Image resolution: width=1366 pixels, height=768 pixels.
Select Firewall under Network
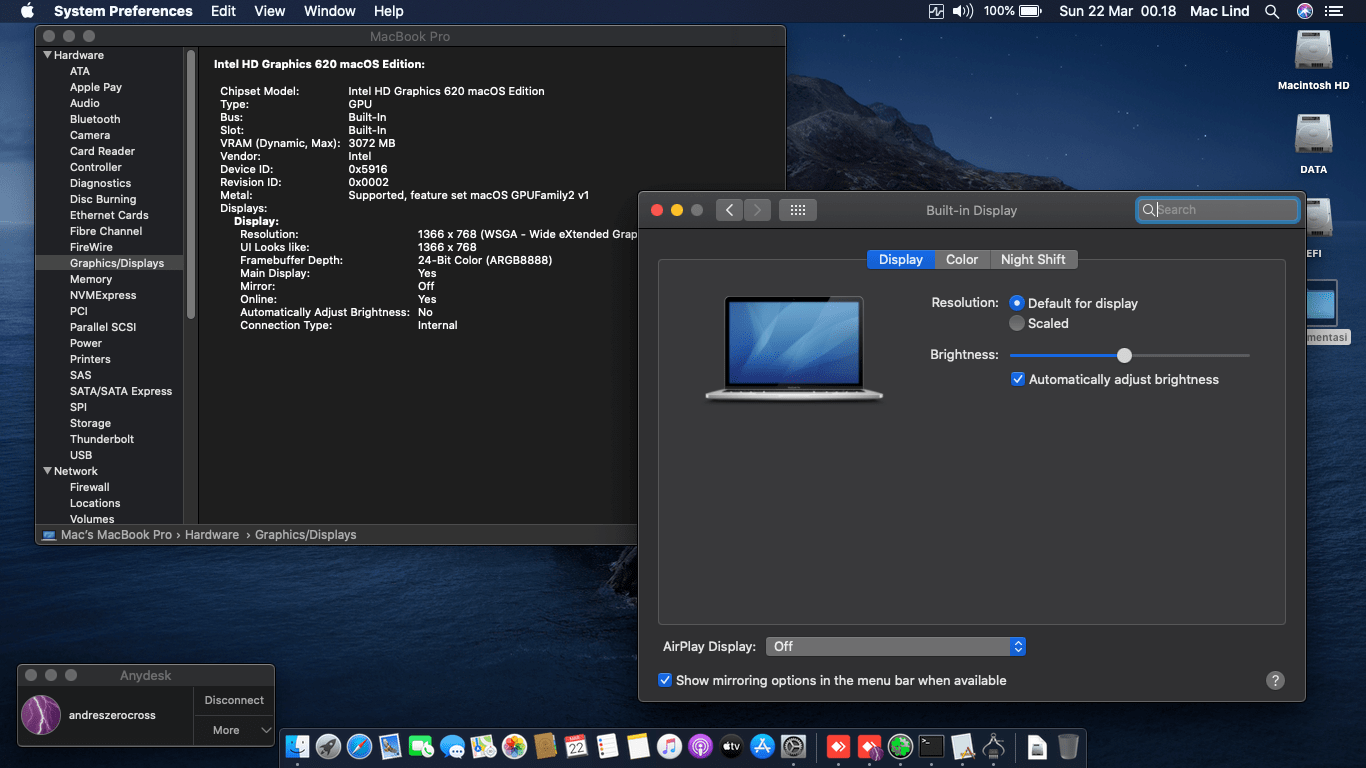tap(90, 487)
